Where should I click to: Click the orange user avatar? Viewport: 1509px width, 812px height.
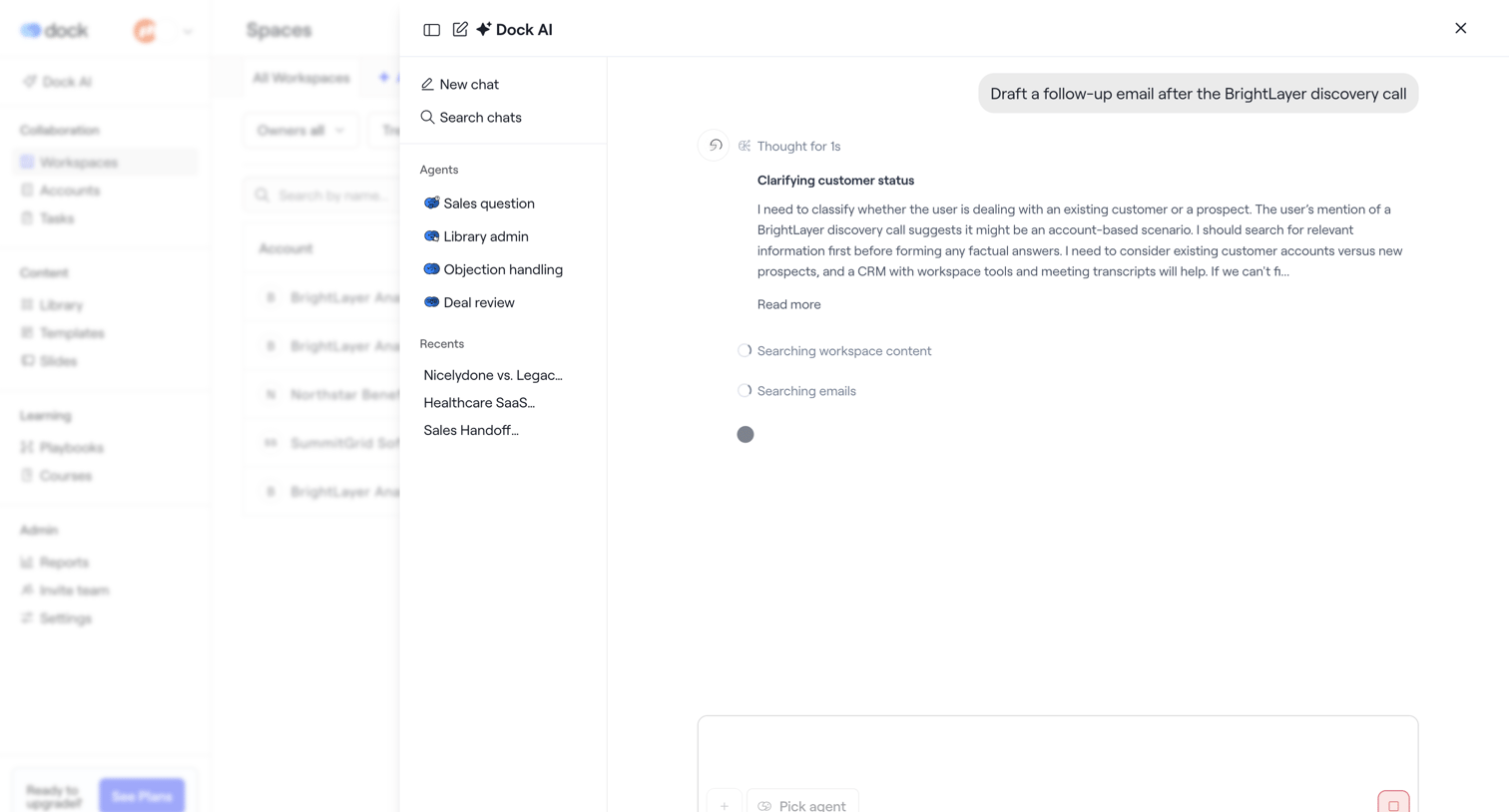point(146,31)
